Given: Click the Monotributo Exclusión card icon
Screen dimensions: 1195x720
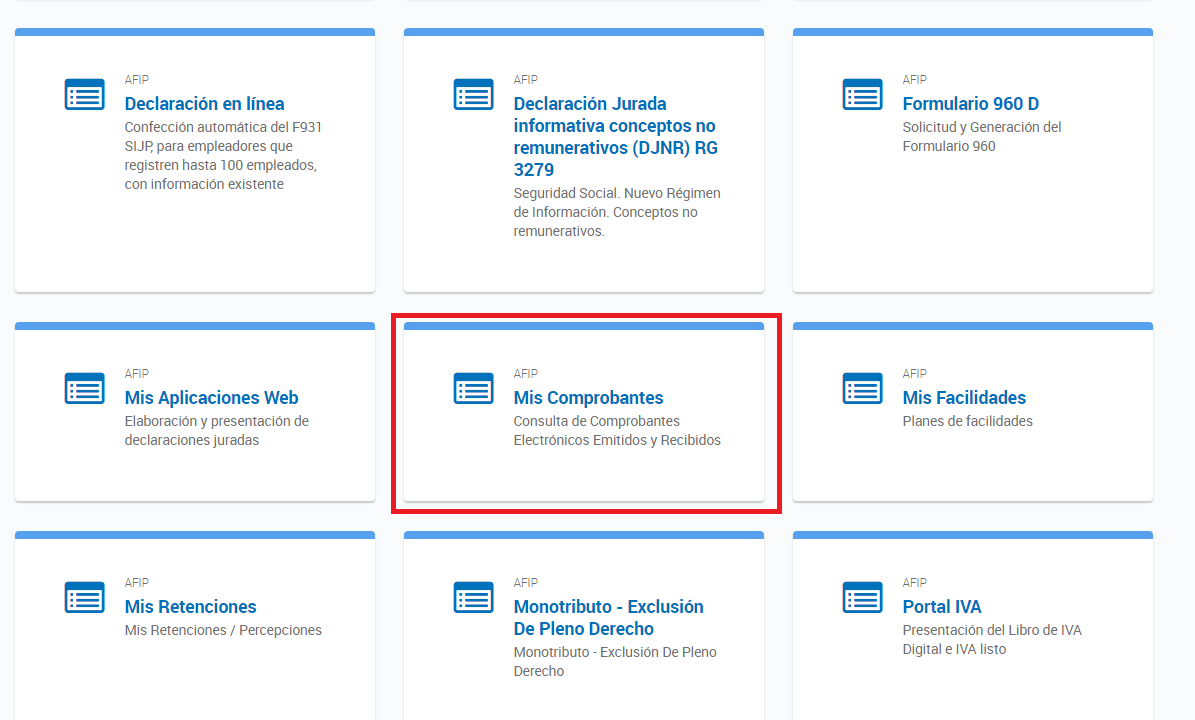Looking at the screenshot, I should [473, 597].
